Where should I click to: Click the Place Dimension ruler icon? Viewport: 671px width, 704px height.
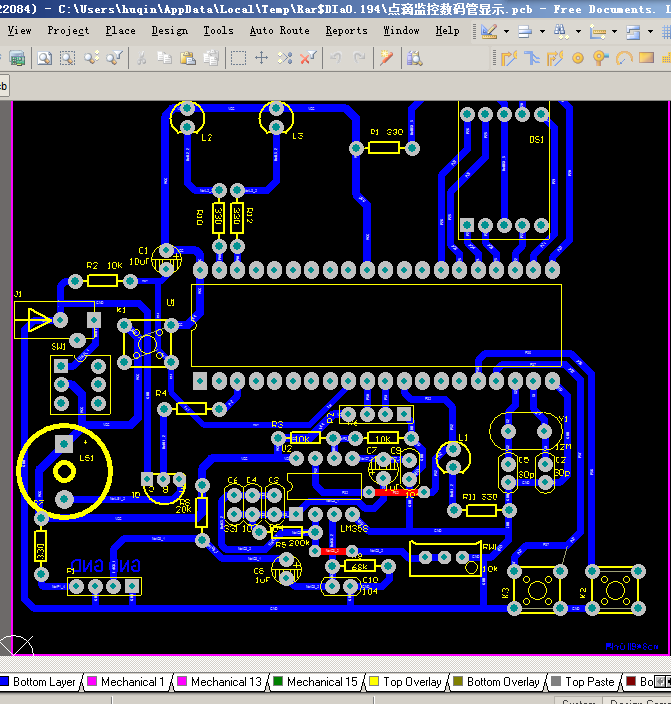(x=597, y=31)
